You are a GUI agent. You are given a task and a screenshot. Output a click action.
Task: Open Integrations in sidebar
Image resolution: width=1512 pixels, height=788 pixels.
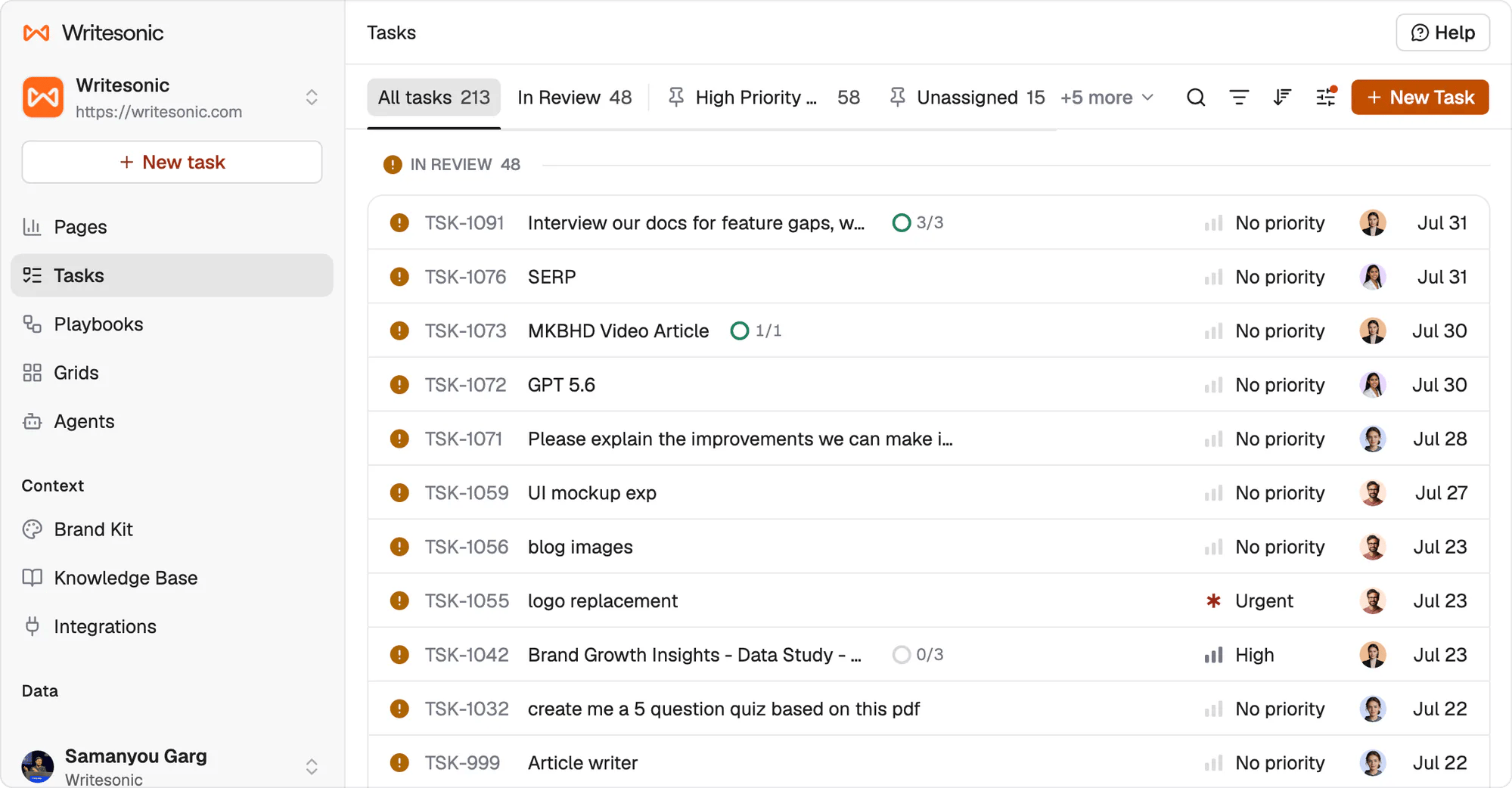pos(172,626)
